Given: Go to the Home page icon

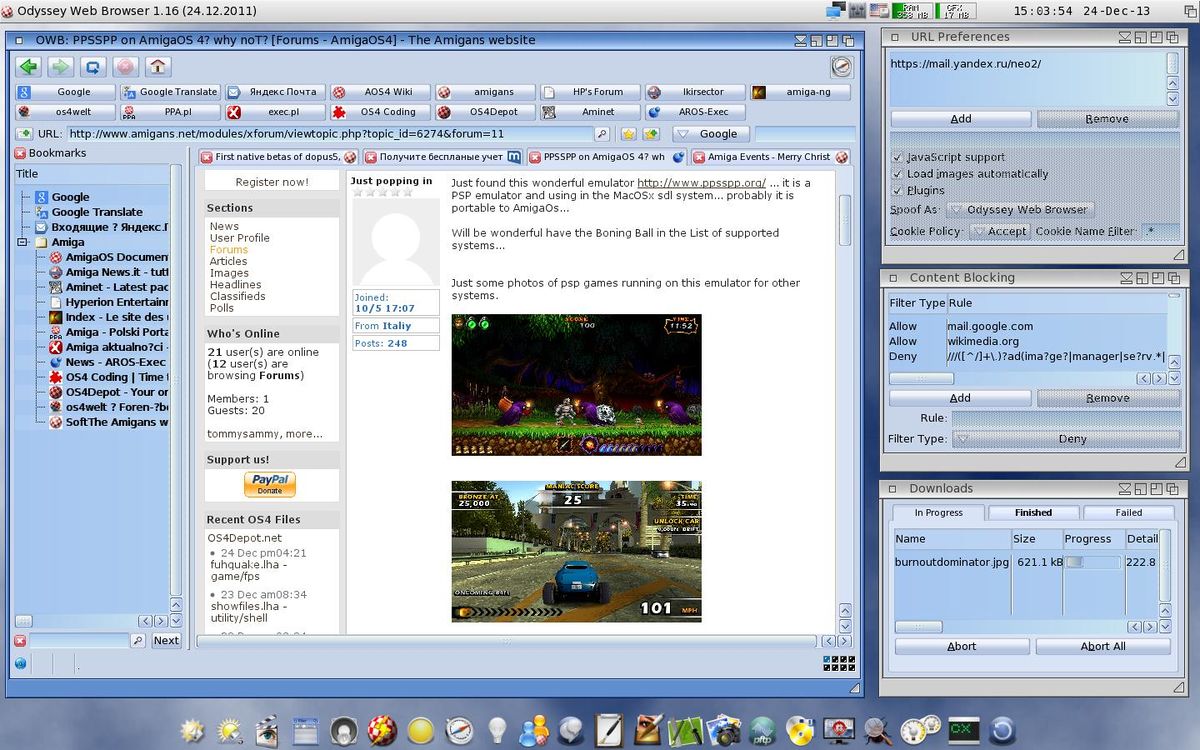Looking at the screenshot, I should 157,67.
